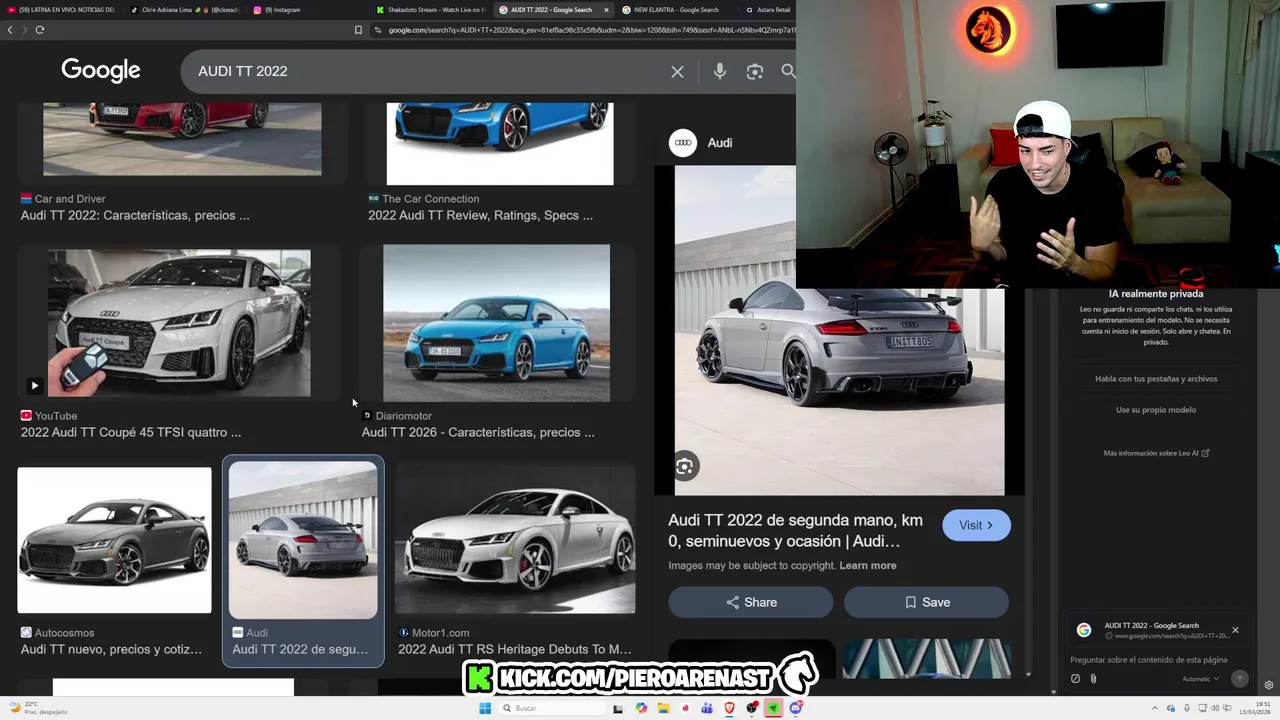1280x720 pixels.
Task: Open File Explorer from the taskbar
Action: pos(664,708)
